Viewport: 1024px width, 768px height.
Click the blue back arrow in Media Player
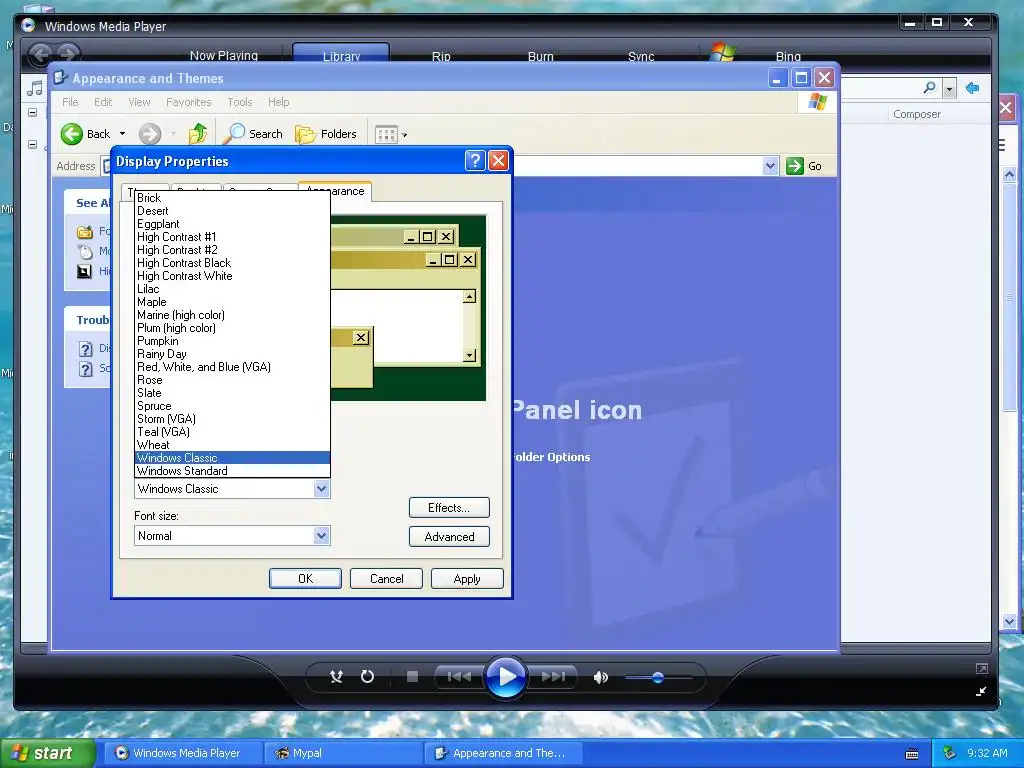click(x=972, y=88)
